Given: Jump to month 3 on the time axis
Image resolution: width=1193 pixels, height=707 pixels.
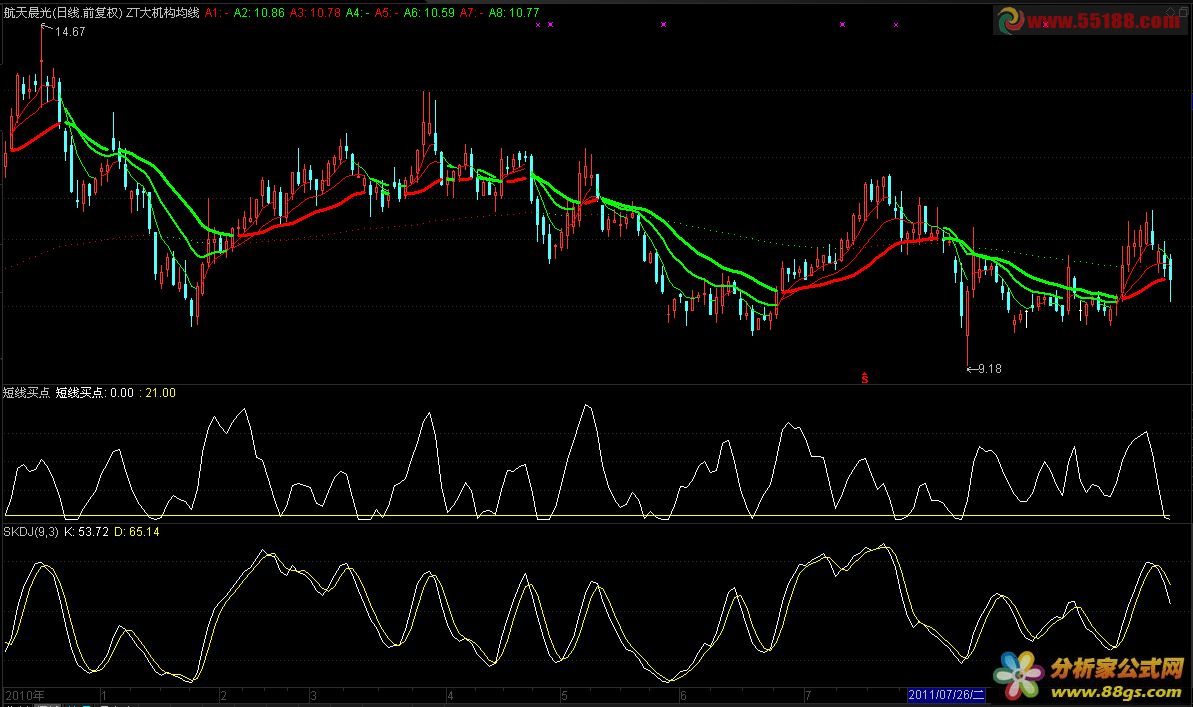Looking at the screenshot, I should pos(313,696).
